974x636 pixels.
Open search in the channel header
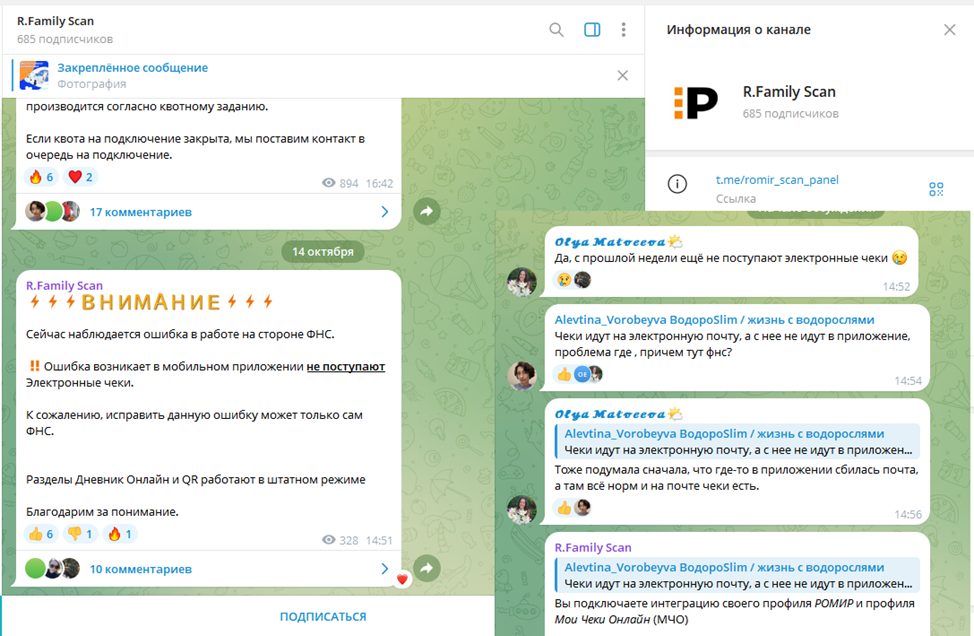pyautogui.click(x=557, y=30)
